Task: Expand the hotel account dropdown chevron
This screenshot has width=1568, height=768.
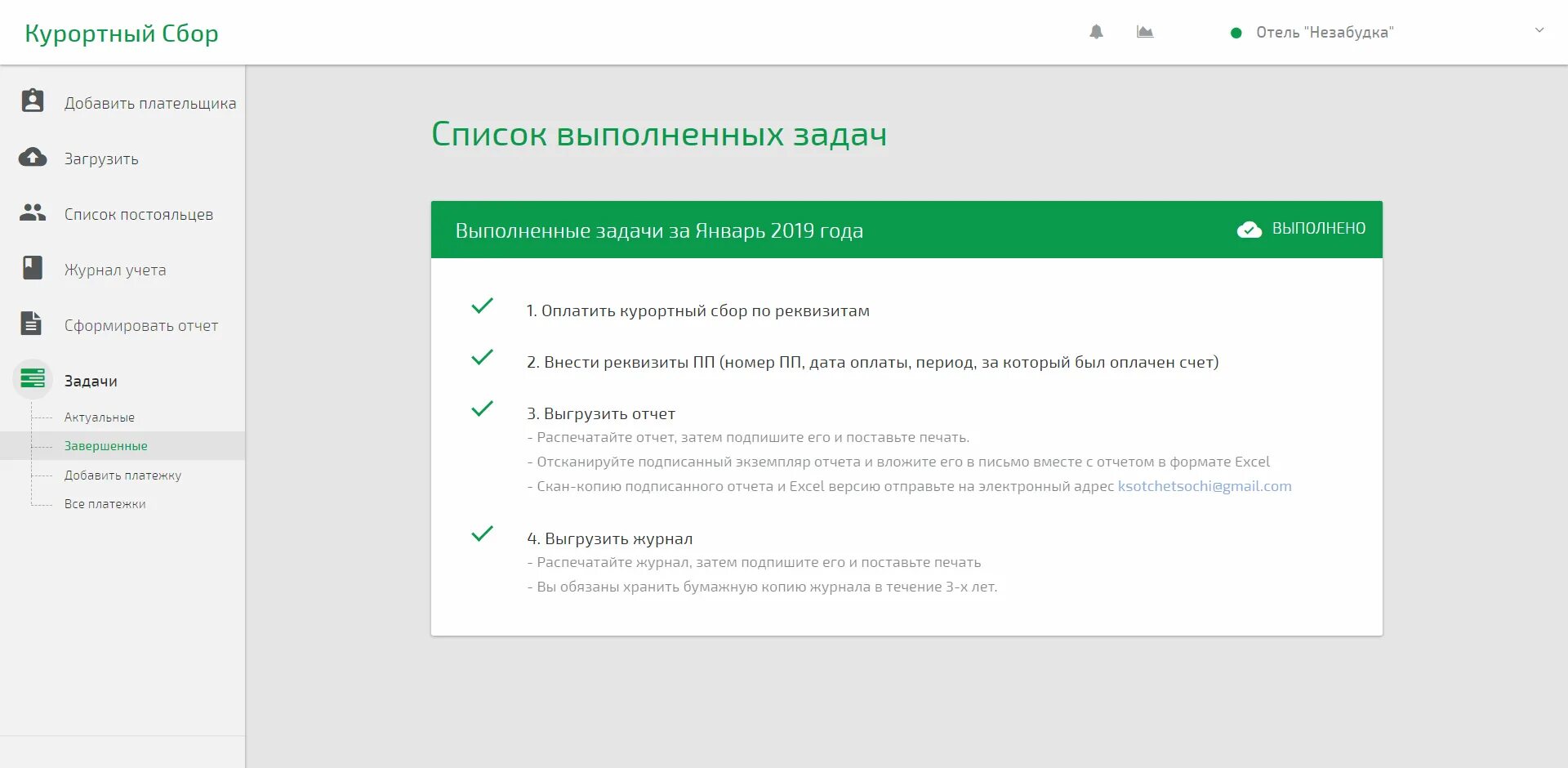Action: click(x=1539, y=30)
